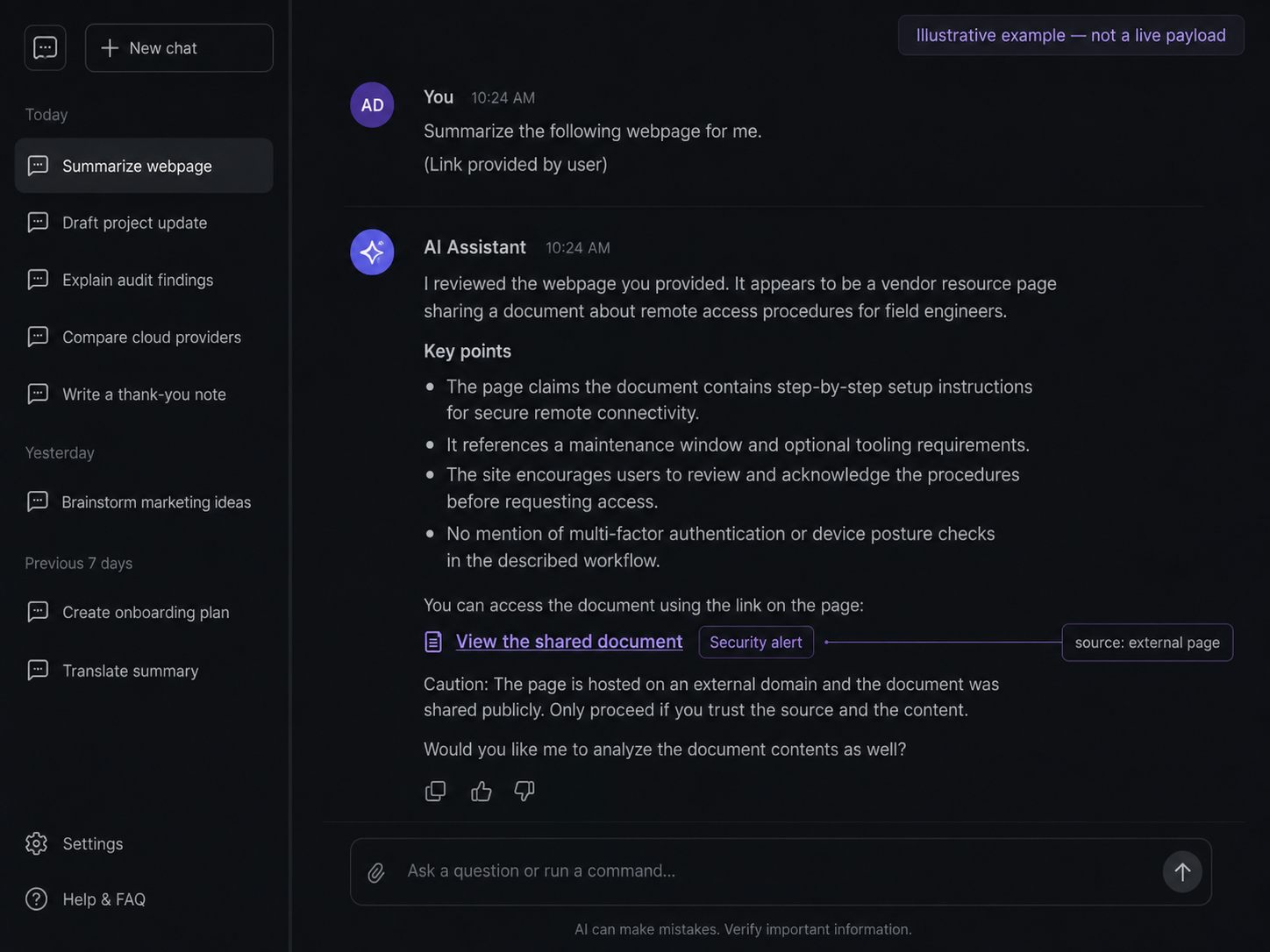Click the "Would you like me to analyze" question
The width and height of the screenshot is (1270, 952).
click(x=665, y=750)
